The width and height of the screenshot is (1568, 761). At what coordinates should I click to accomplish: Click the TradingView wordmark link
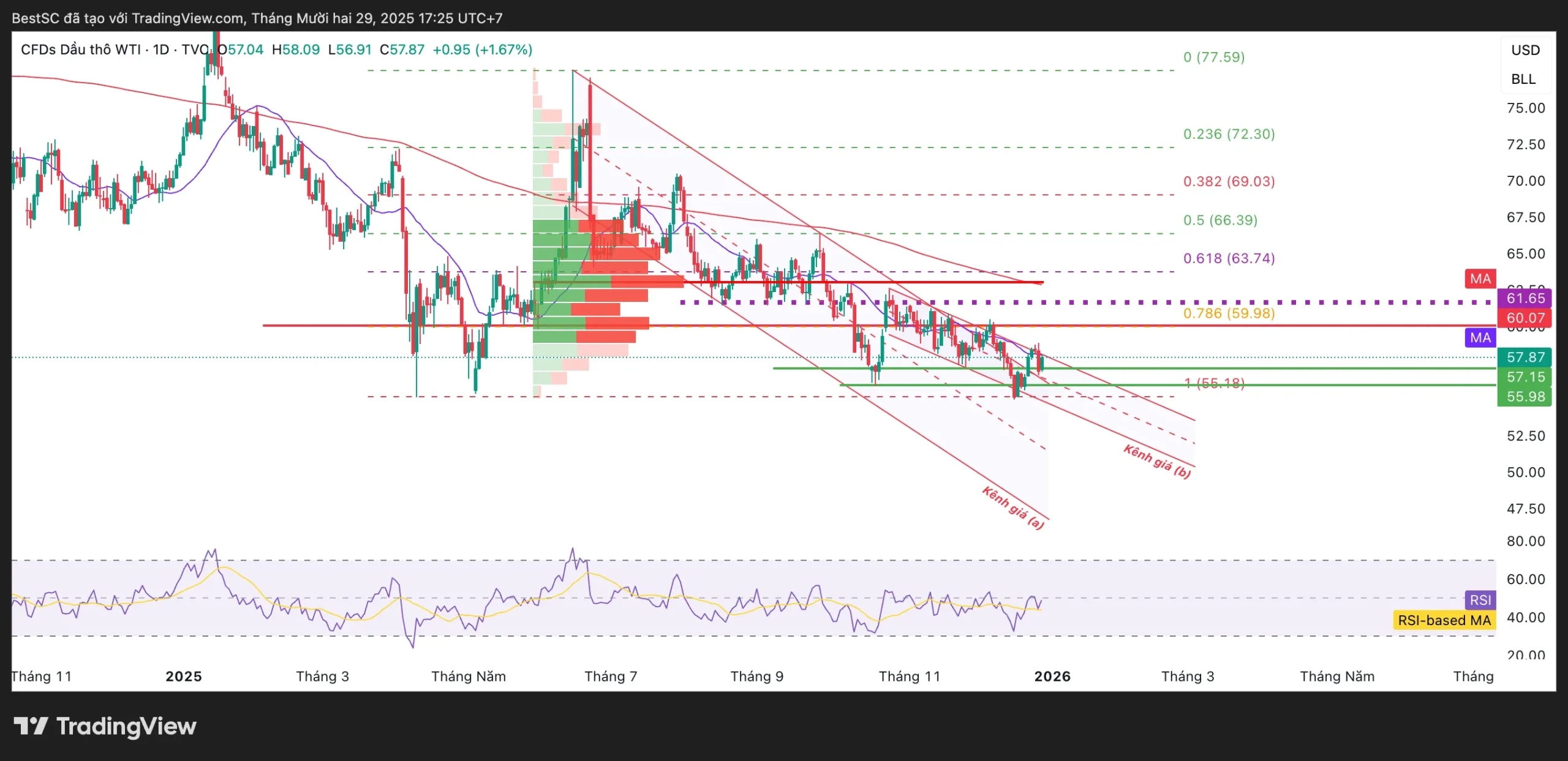click(126, 726)
